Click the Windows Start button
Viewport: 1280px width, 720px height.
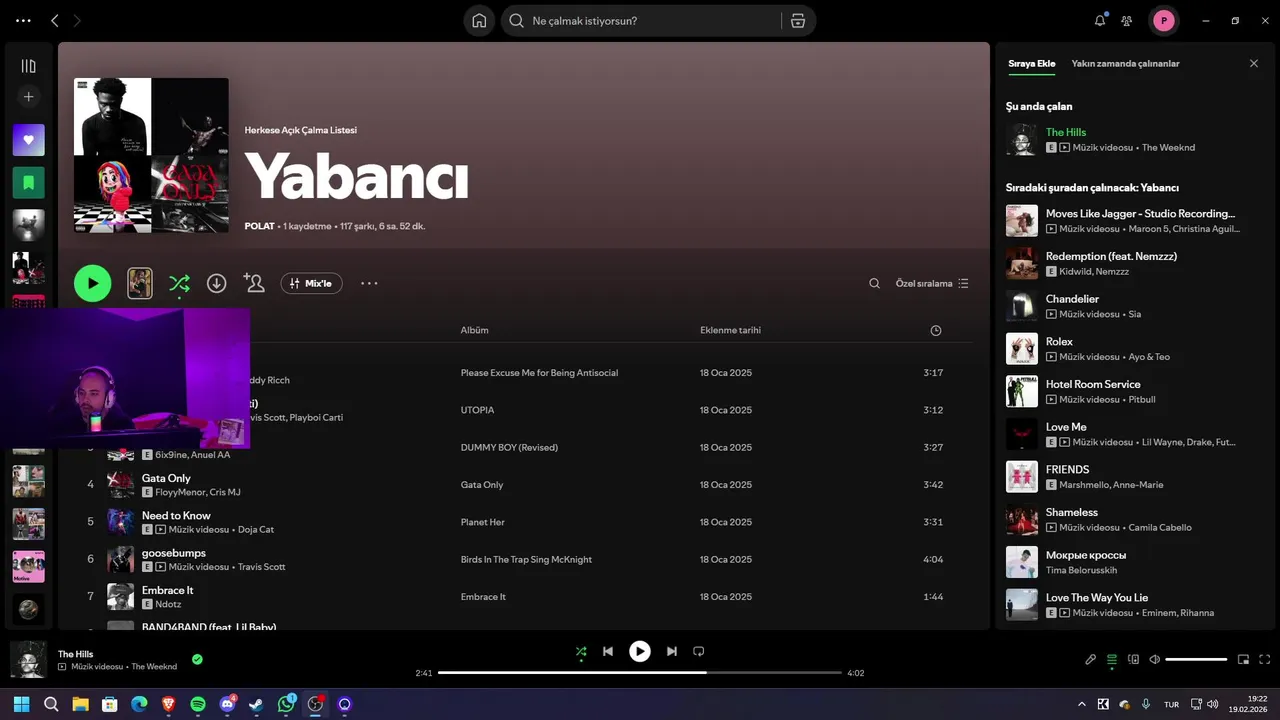pyautogui.click(x=21, y=704)
